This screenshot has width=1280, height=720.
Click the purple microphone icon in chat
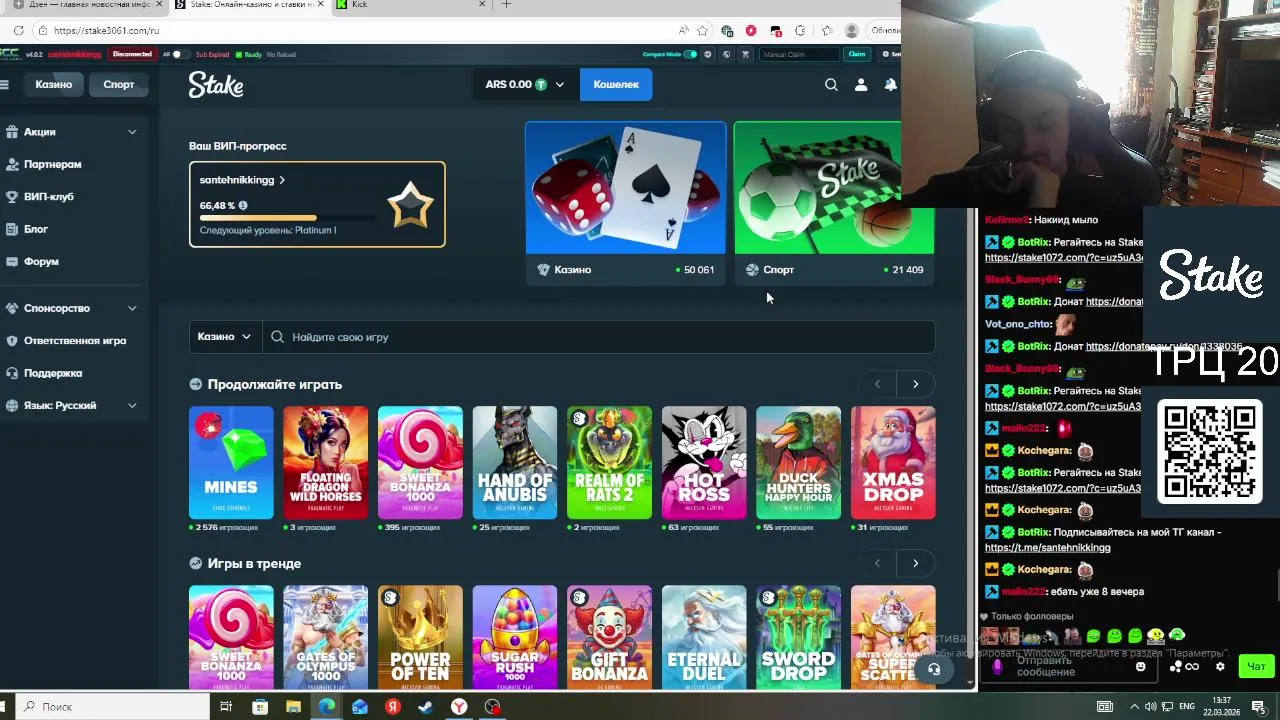pos(996,666)
